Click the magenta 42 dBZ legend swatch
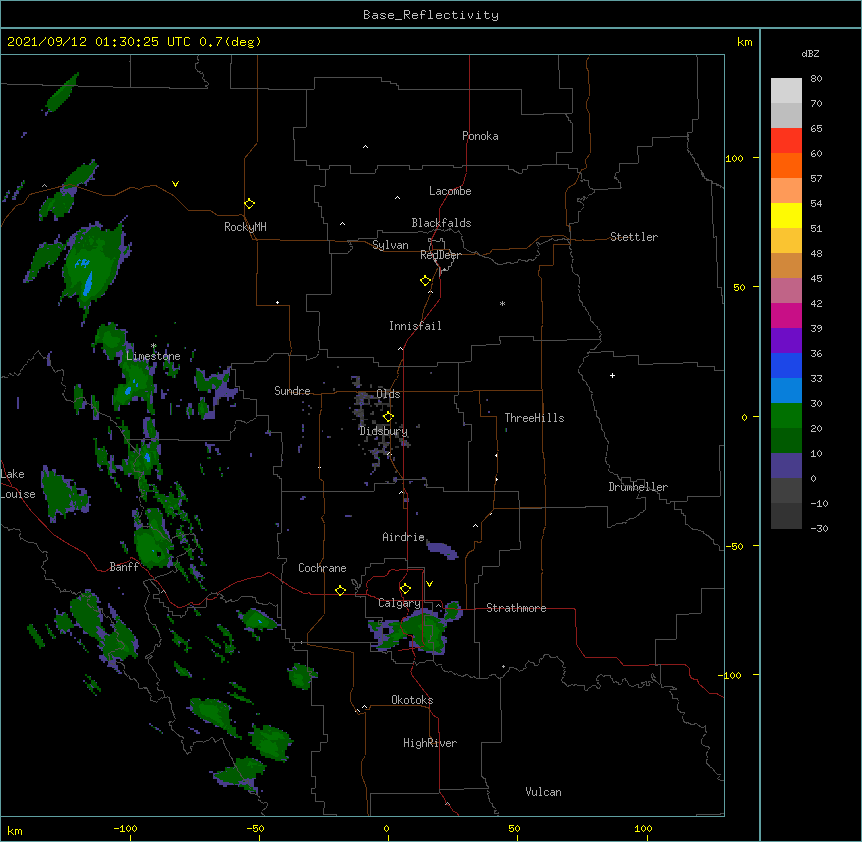This screenshot has height=842, width=862. coord(786,315)
